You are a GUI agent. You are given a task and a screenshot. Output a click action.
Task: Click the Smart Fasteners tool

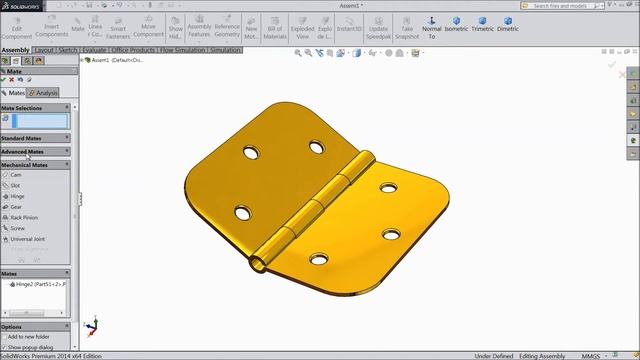click(x=118, y=28)
